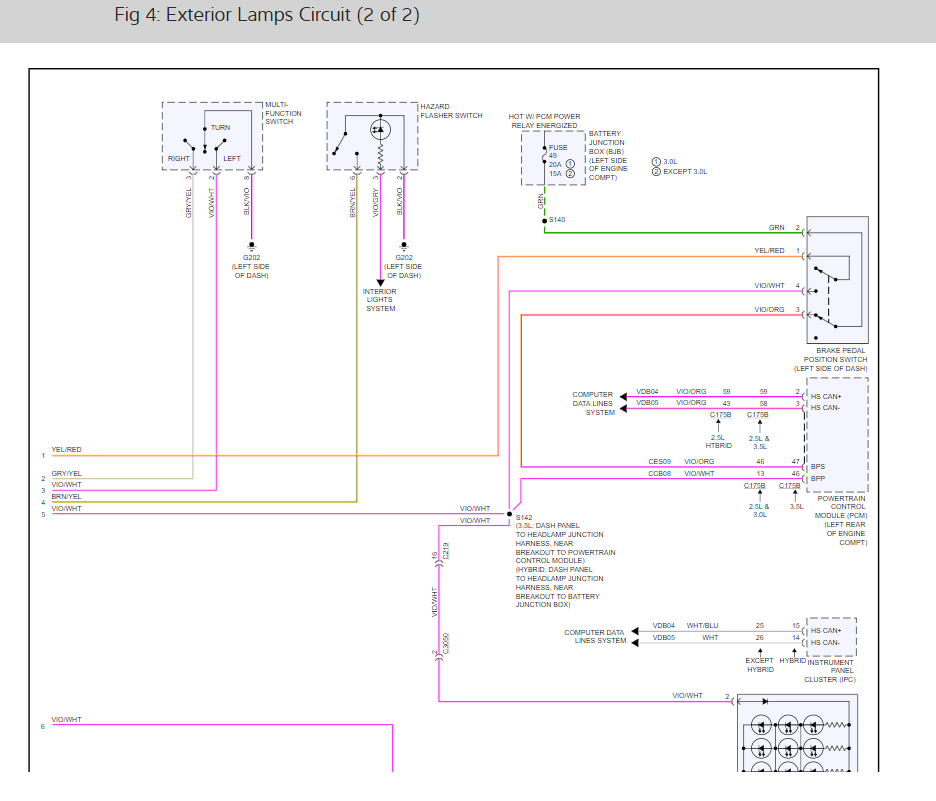Screen dimensions: 936x801
Task: Click the Instrument Panel Cluster (IPC) box
Action: point(831,636)
